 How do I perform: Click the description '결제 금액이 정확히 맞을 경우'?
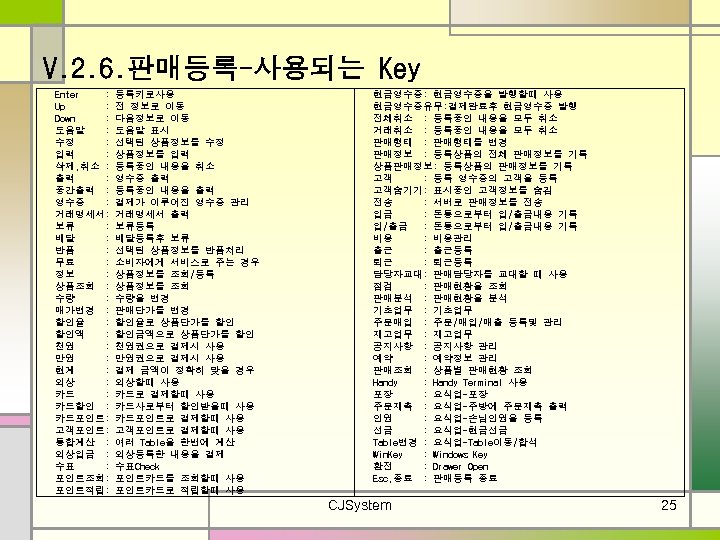tap(184, 370)
